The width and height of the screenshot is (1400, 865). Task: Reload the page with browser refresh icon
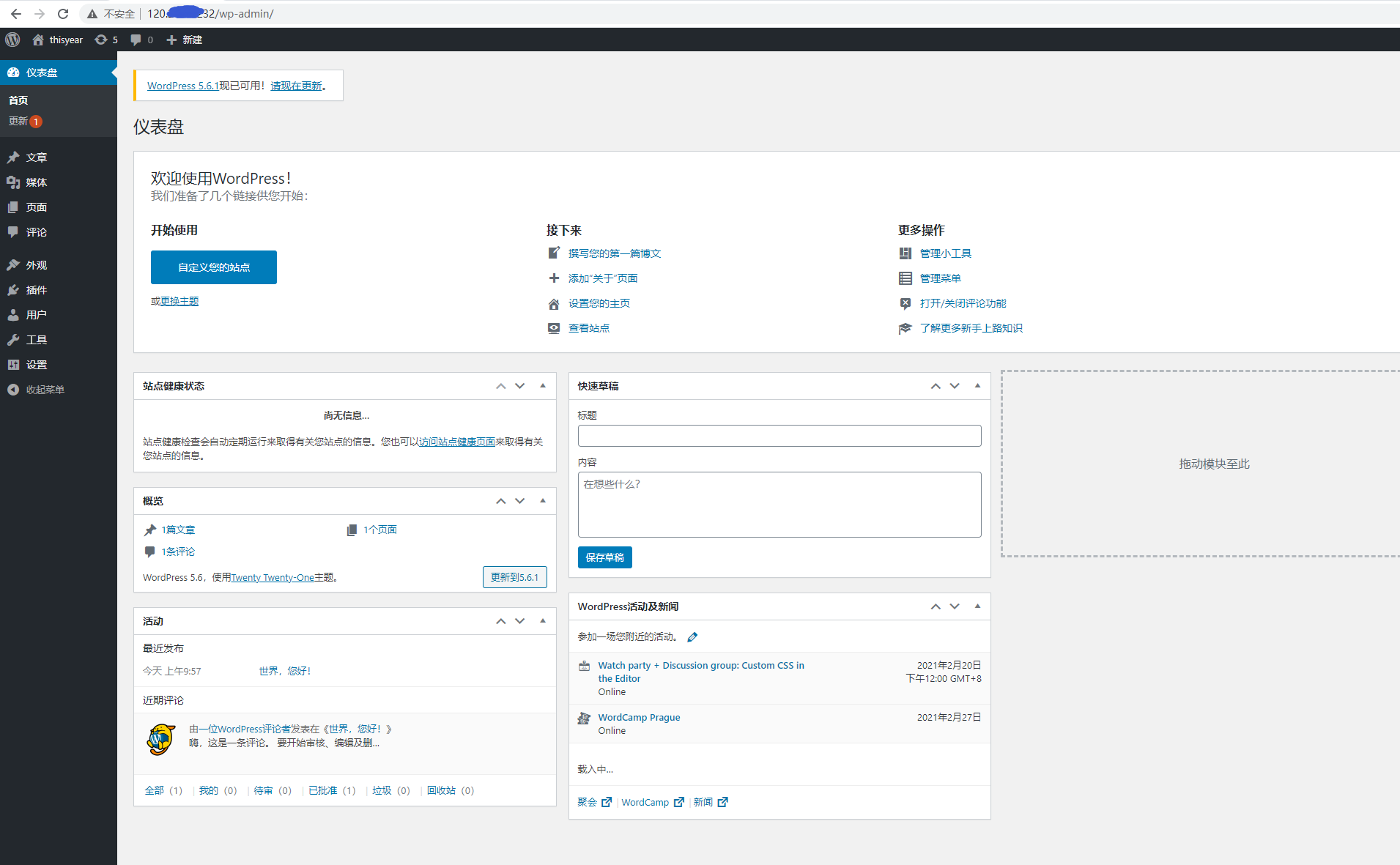coord(63,13)
